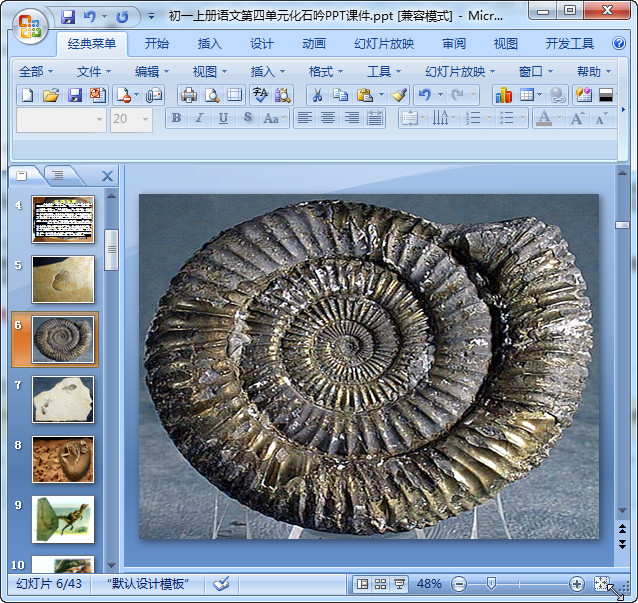Toggle Italic formatting button

(x=199, y=118)
